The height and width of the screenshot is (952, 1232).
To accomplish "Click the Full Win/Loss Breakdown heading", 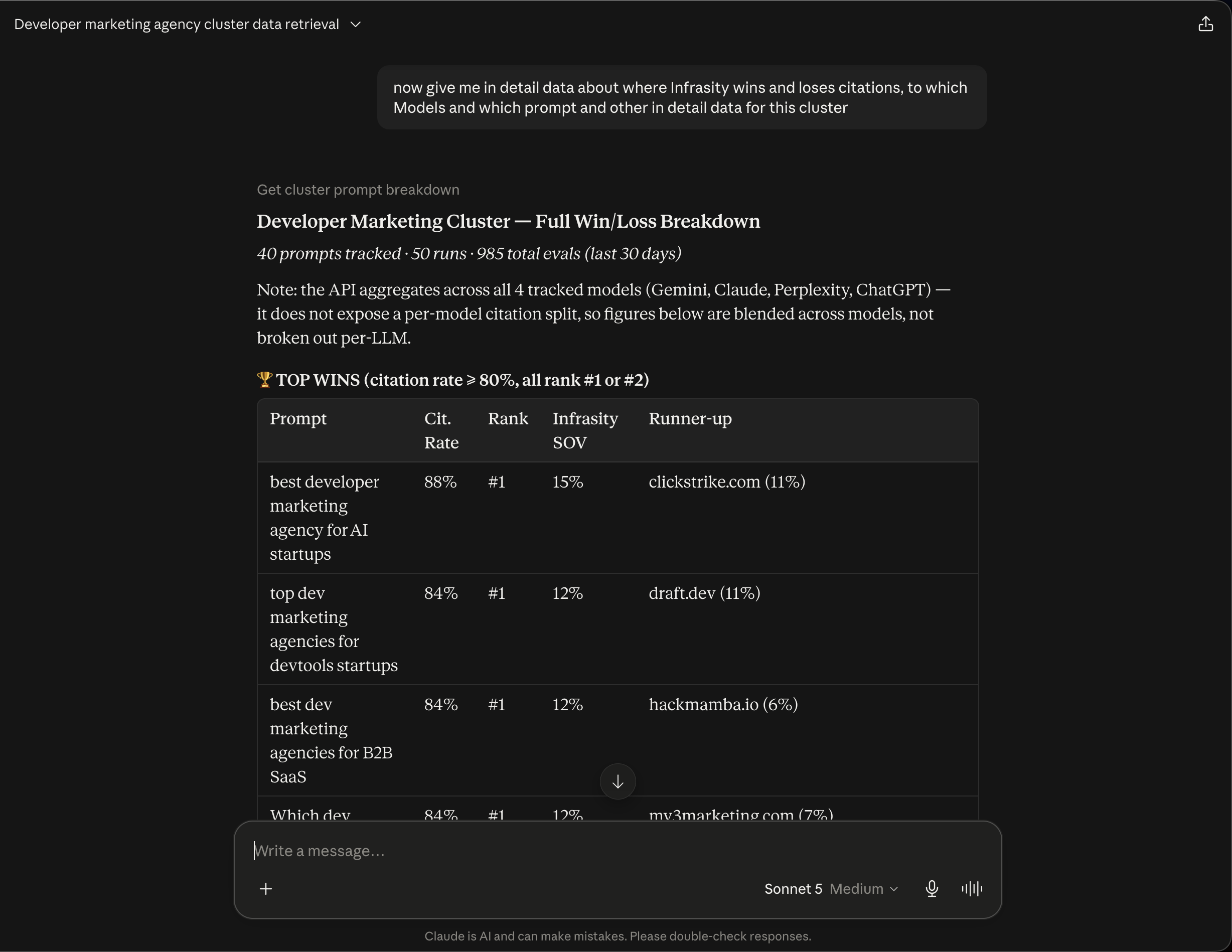I will click(x=508, y=221).
